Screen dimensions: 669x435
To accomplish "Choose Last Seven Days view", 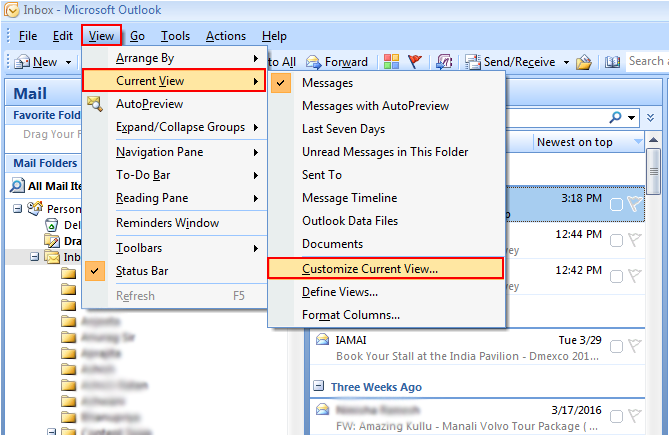I will click(386, 129).
